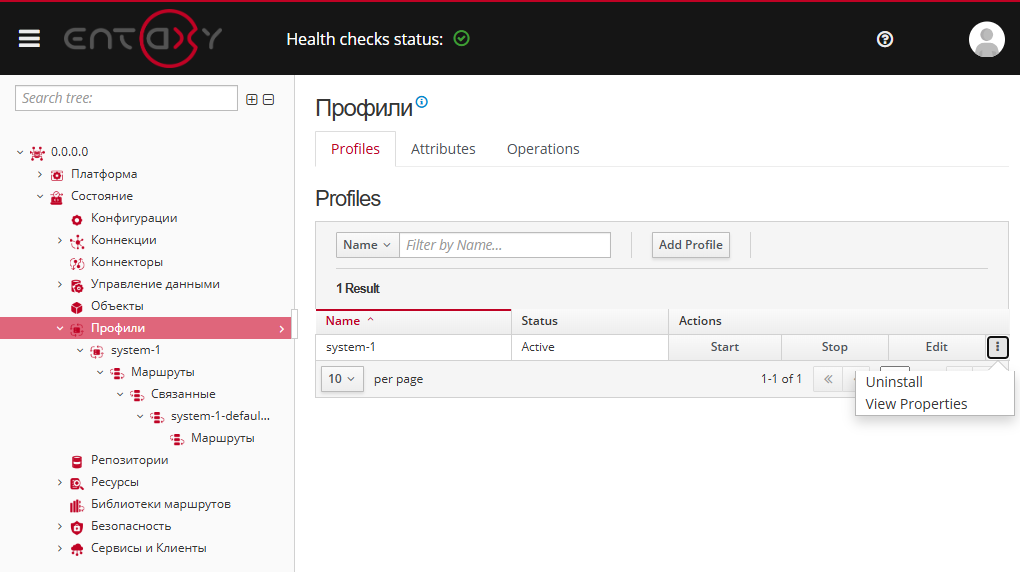
Task: Click the Add Profile button
Action: 691,245
